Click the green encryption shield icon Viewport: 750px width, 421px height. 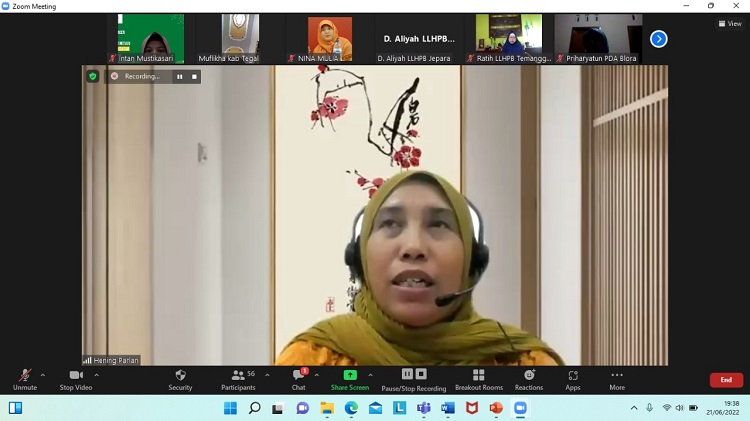coord(93,76)
